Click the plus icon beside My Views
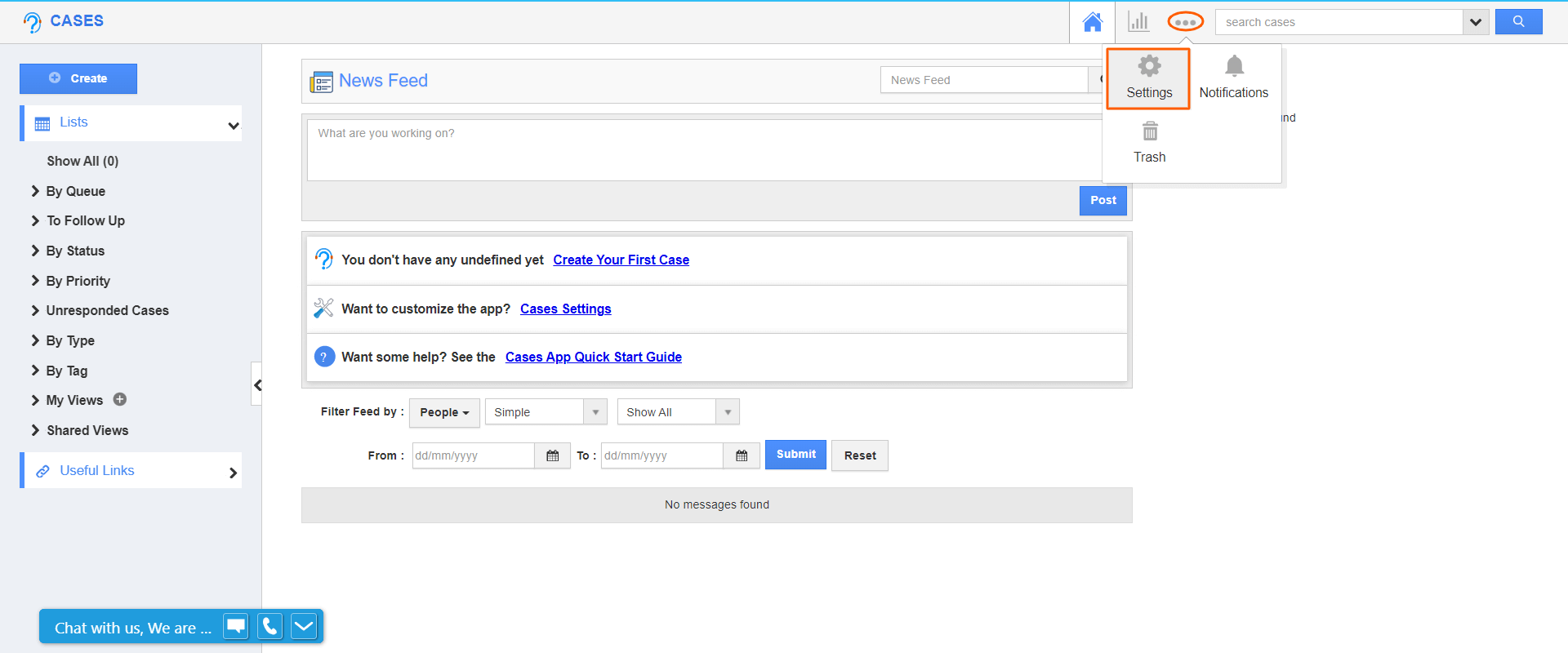Viewport: 1568px width, 653px height. click(120, 400)
